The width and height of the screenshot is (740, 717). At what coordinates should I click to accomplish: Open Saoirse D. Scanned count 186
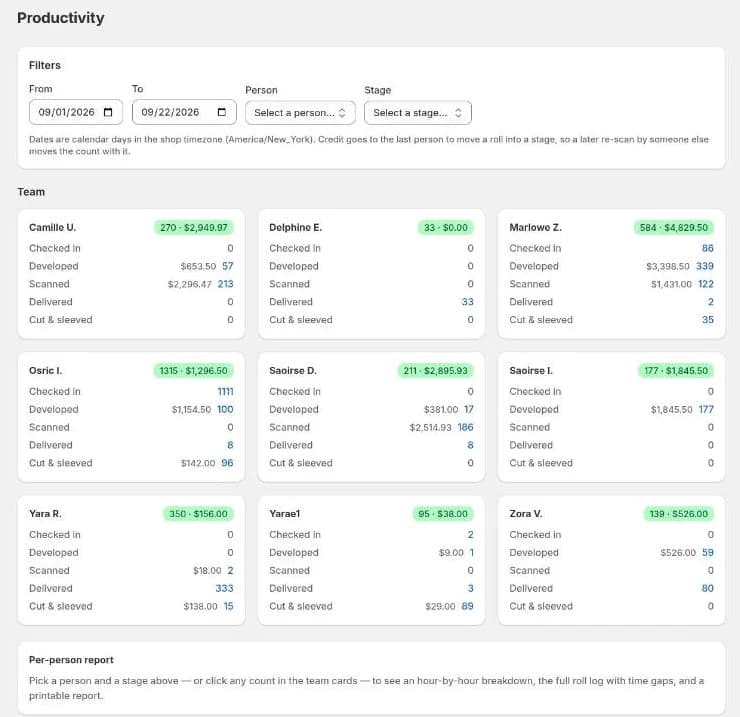465,428
